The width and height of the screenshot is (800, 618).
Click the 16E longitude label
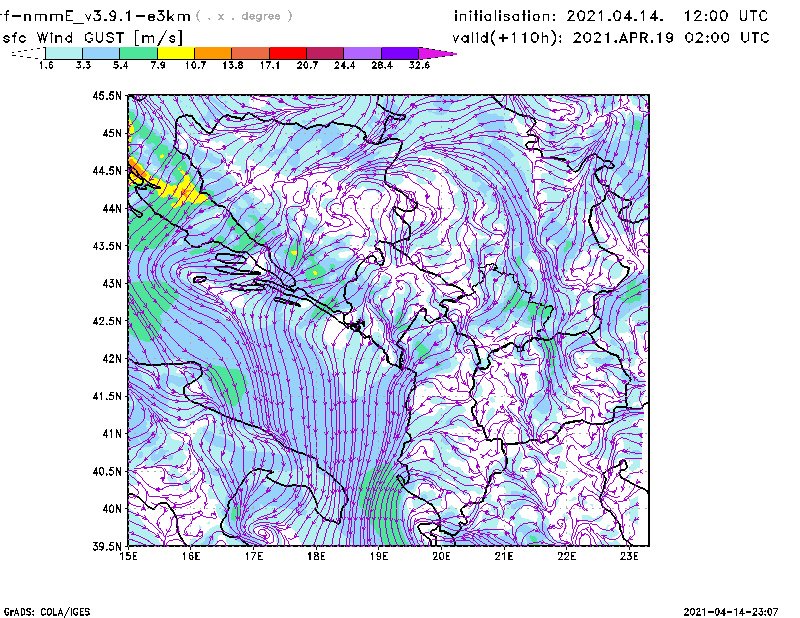[191, 556]
